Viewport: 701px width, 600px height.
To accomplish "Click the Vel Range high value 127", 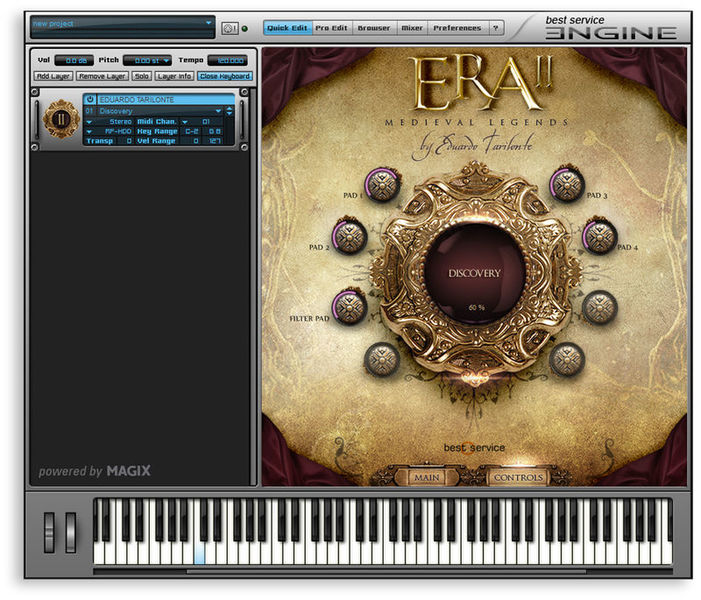I will pos(215,141).
